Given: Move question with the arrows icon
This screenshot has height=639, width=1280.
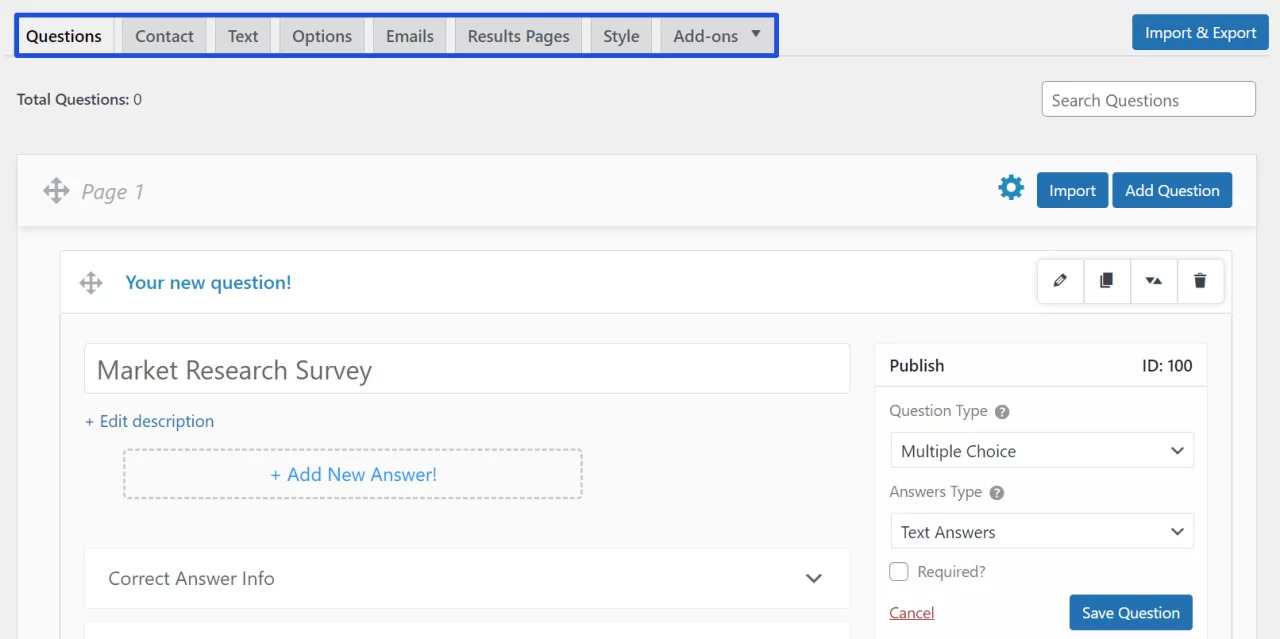Looking at the screenshot, I should point(1154,281).
